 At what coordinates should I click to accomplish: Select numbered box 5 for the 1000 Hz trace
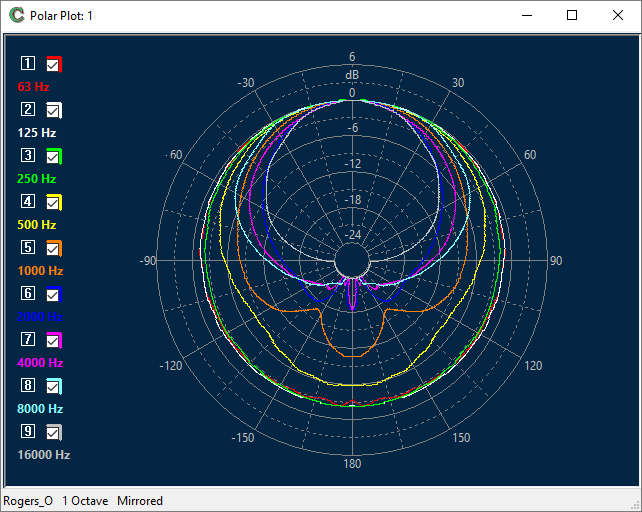coord(28,248)
